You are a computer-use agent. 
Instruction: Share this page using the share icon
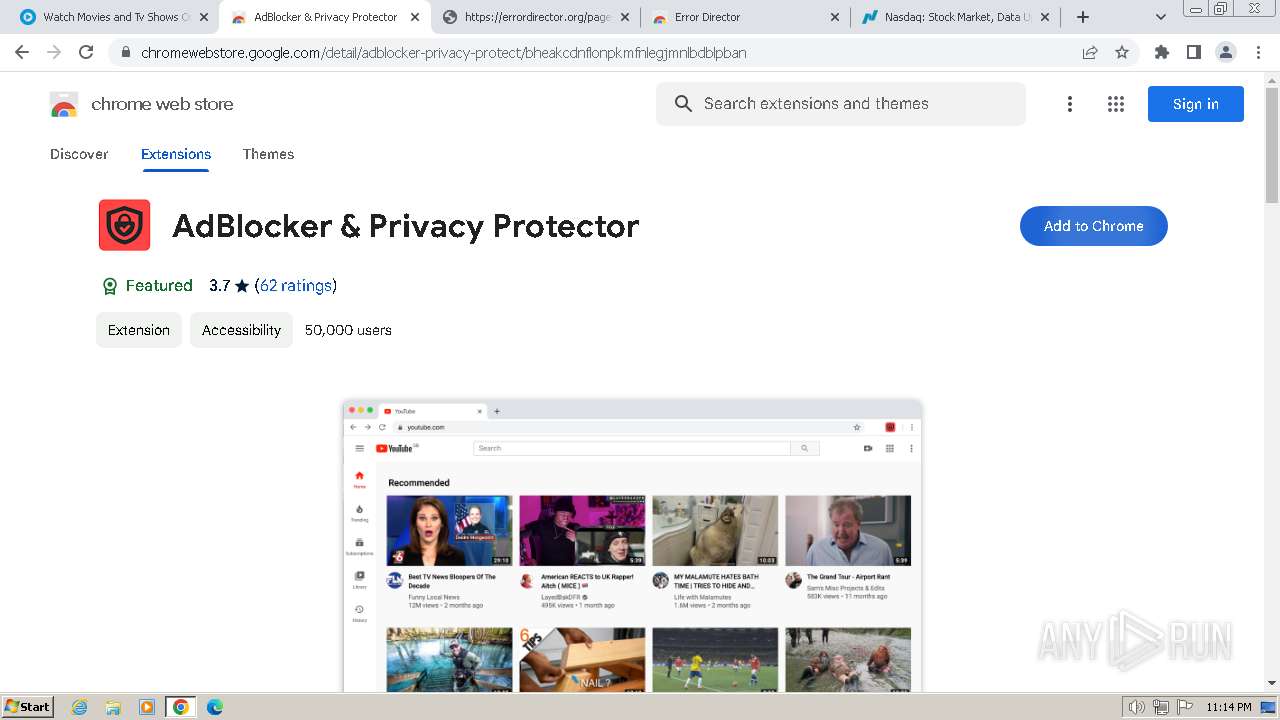[x=1090, y=52]
